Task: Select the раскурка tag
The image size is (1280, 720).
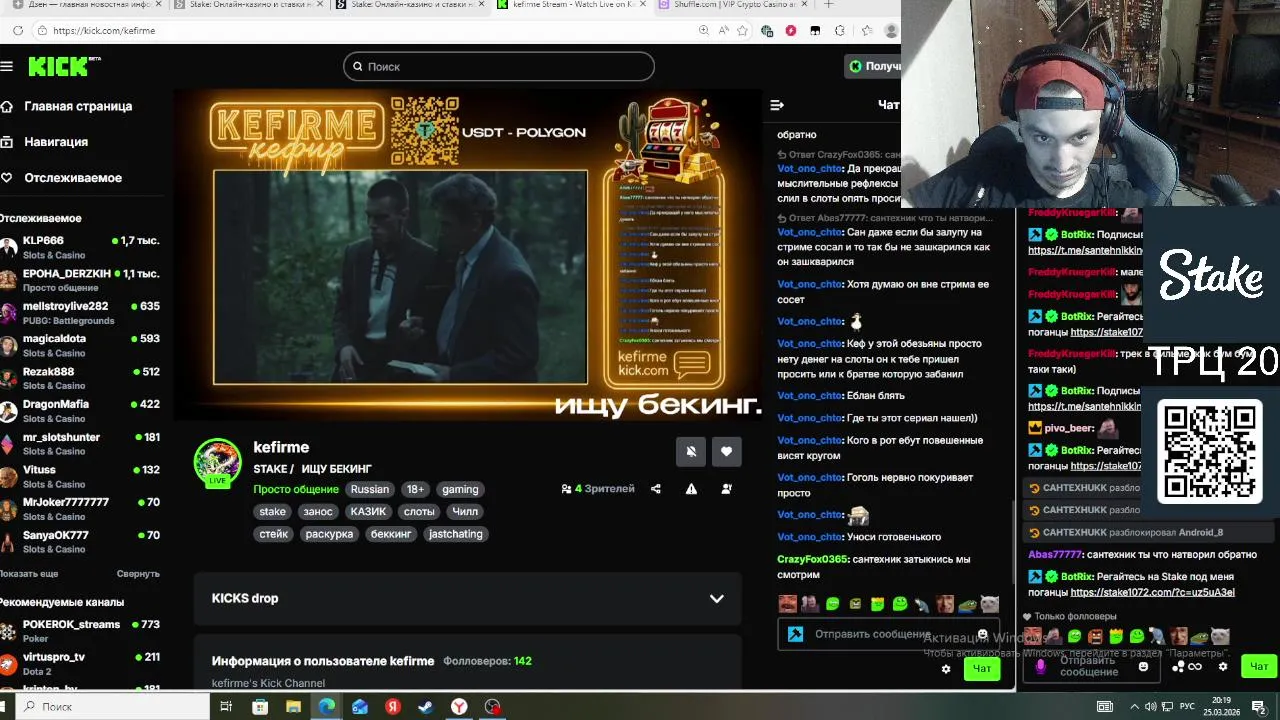Action: [329, 534]
